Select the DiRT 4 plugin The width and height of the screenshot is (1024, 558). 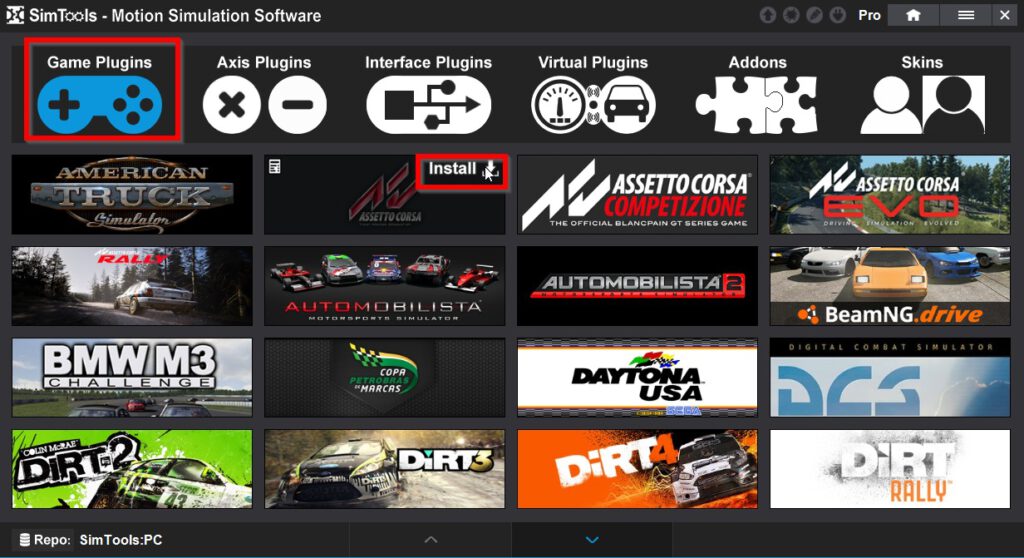click(637, 469)
